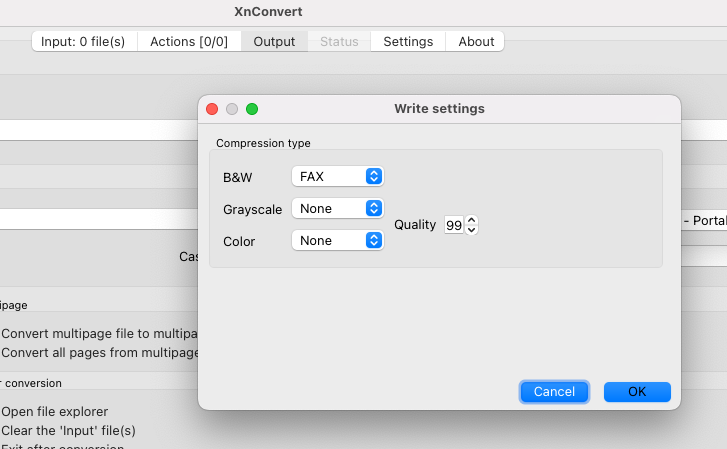The width and height of the screenshot is (727, 449).
Task: Close the Write settings dialog with the red button
Action: 212,109
